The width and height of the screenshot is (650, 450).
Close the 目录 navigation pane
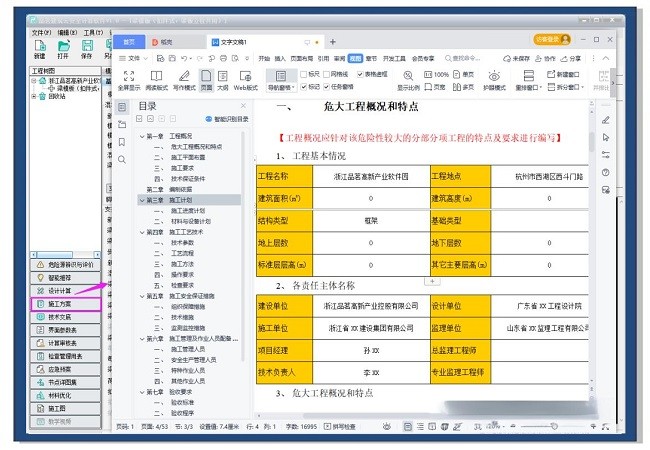tap(243, 106)
